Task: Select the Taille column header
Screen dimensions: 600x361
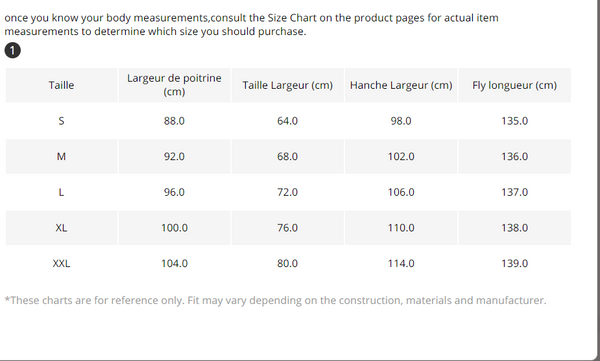Action: coord(61,85)
